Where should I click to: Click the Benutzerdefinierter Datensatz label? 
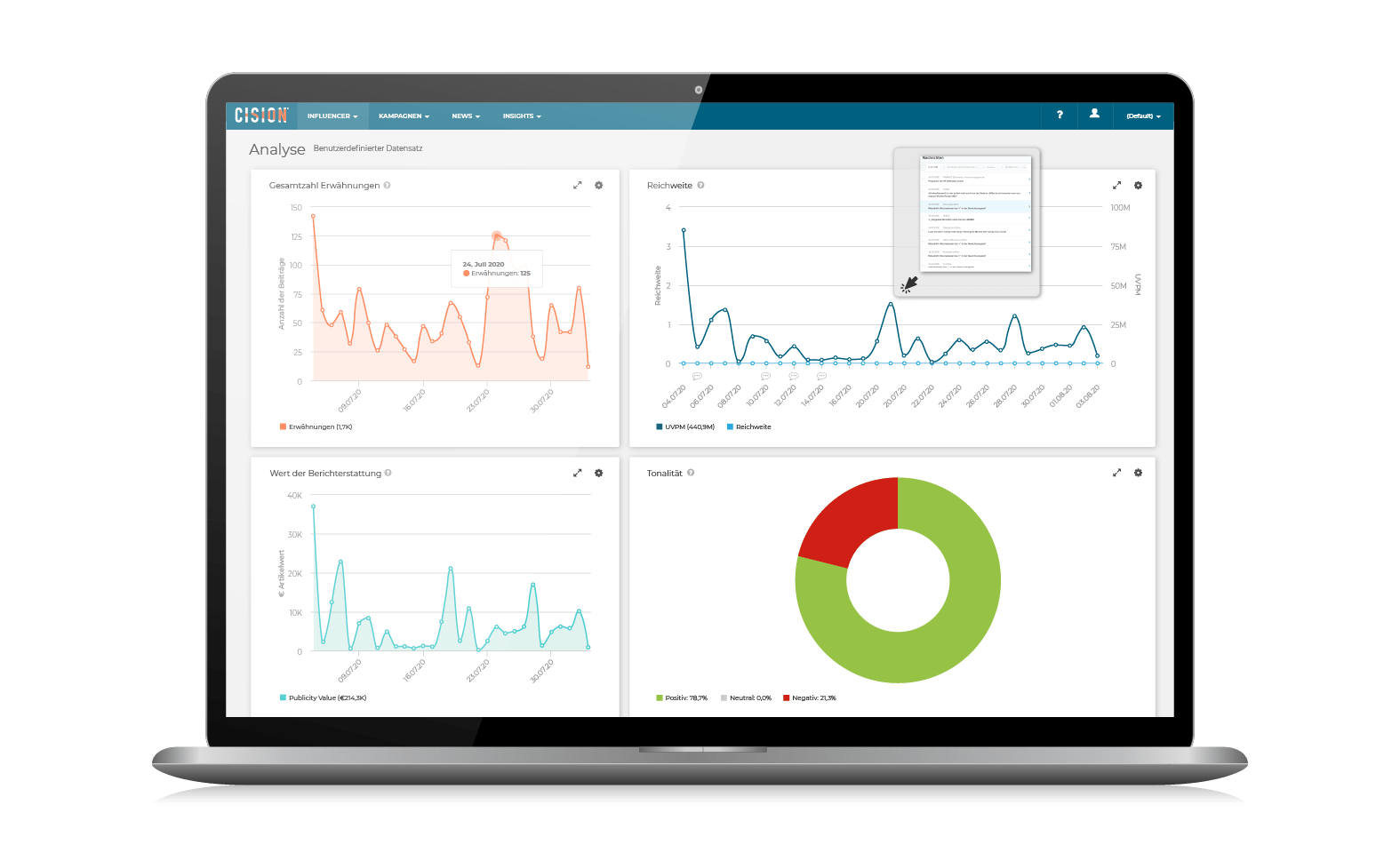(x=368, y=148)
